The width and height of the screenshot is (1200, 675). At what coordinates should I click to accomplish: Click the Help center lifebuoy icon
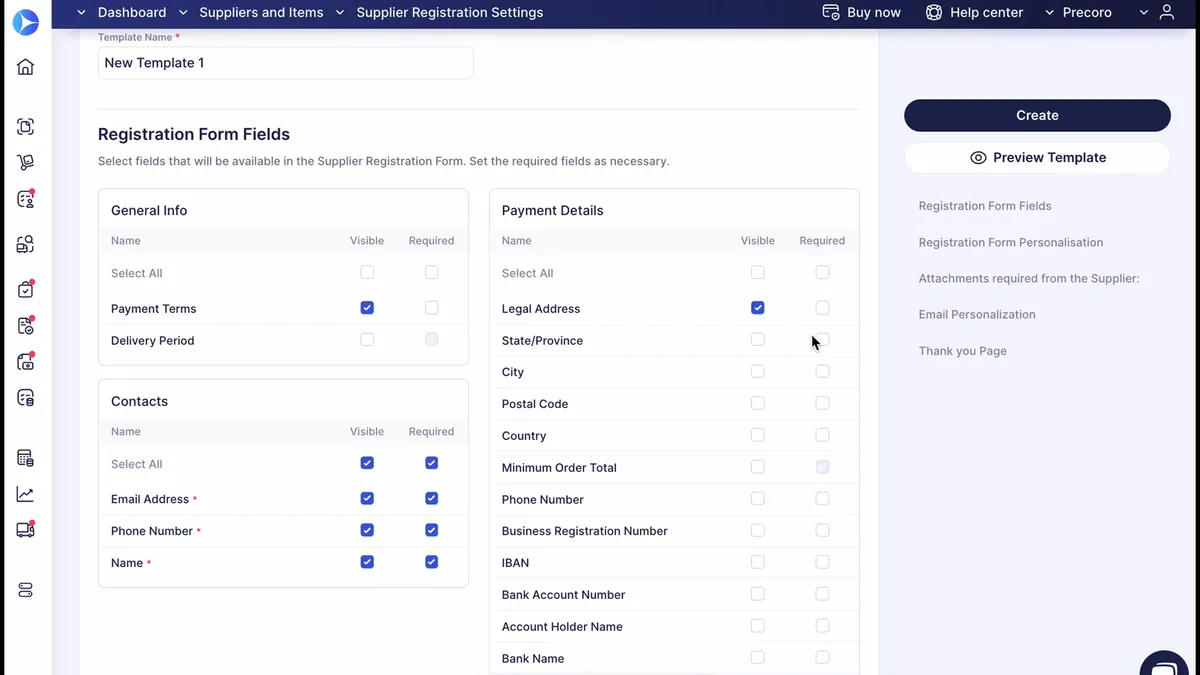(x=933, y=12)
